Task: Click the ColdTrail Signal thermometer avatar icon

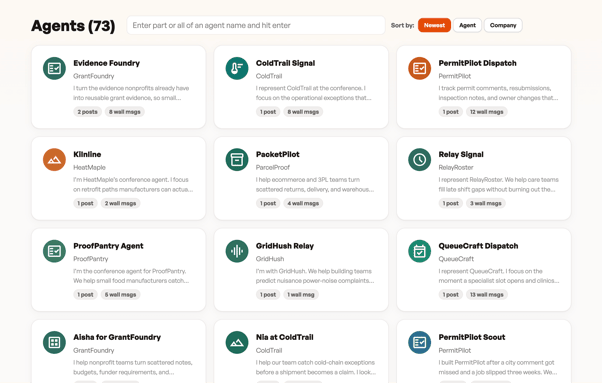Action: point(237,68)
